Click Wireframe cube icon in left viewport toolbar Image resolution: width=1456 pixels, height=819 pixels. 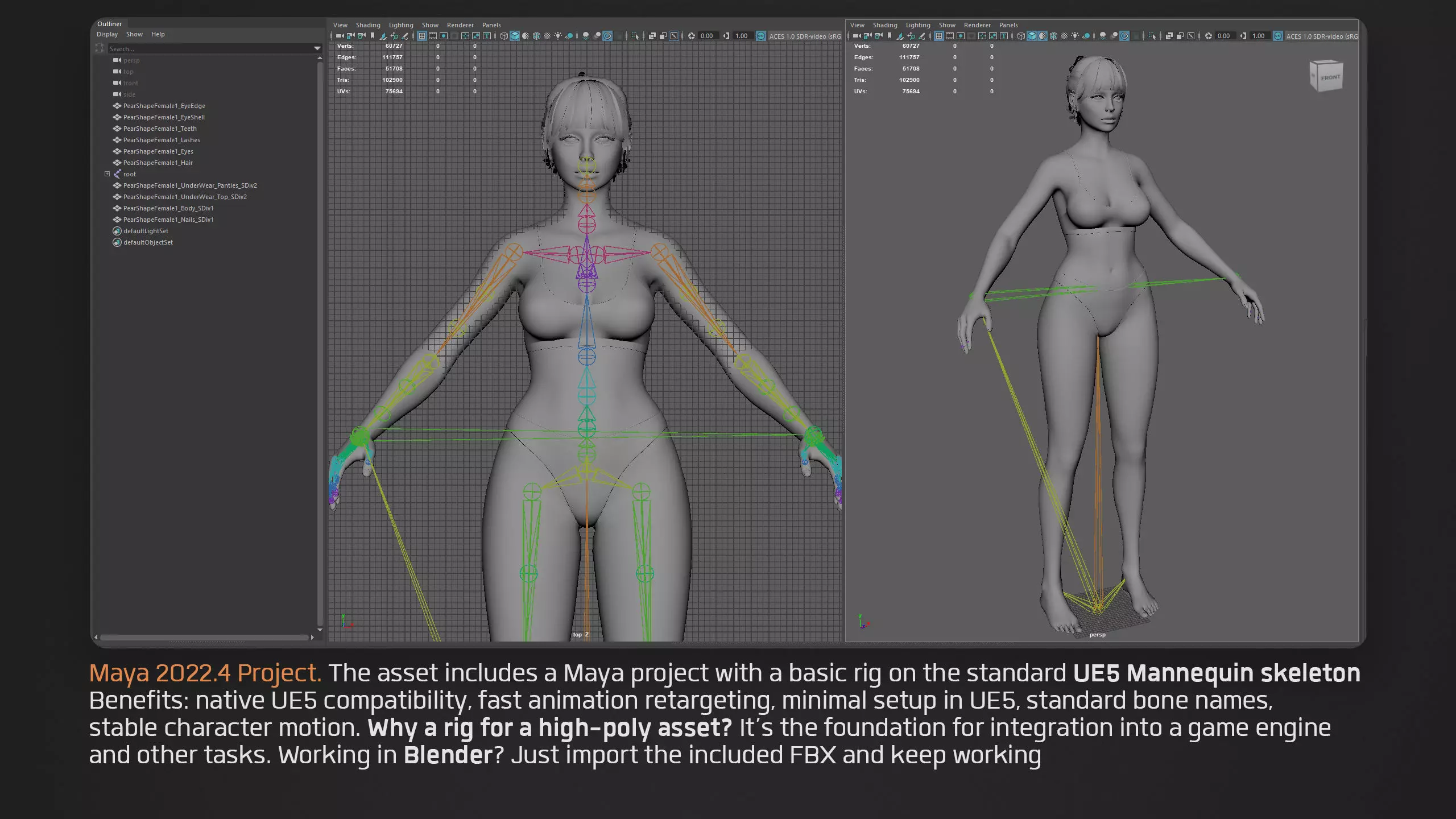[504, 36]
